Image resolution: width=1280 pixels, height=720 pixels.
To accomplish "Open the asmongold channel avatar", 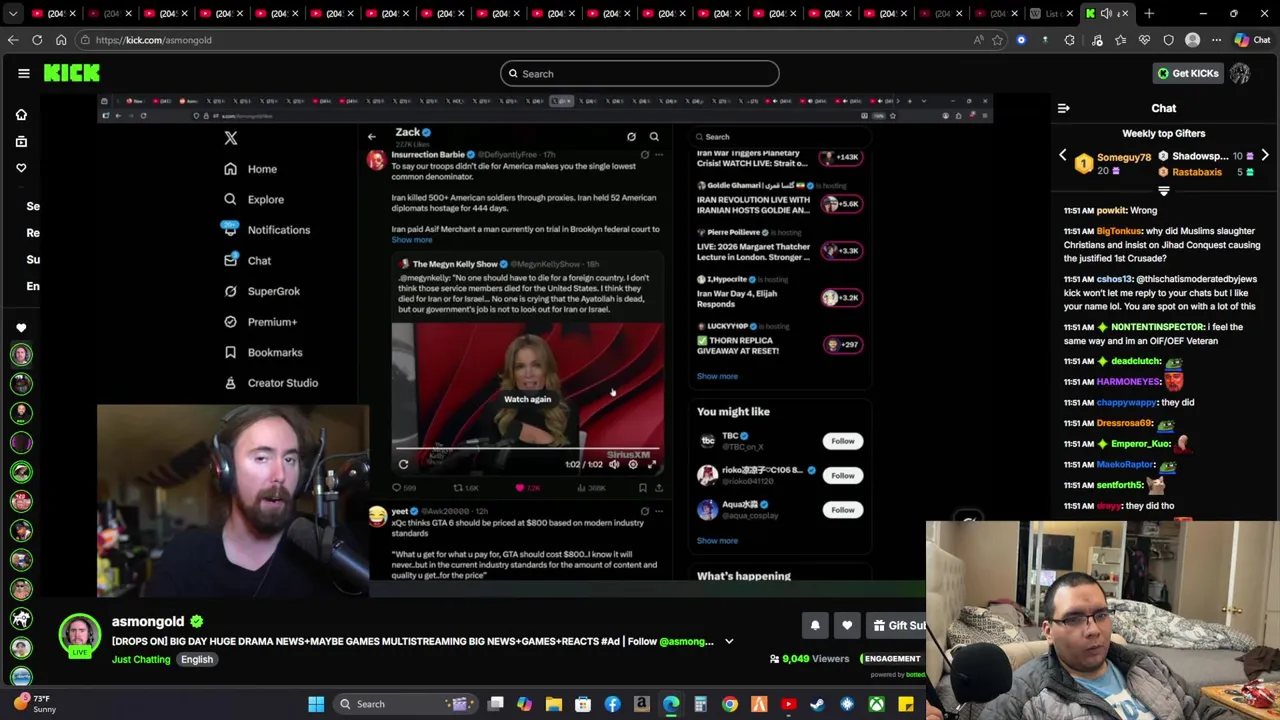I will 79,636.
